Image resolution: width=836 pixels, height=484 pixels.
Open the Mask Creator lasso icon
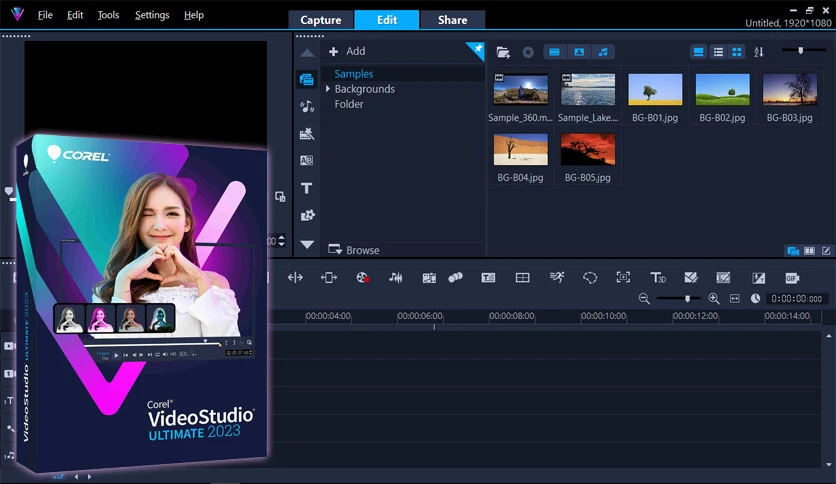(590, 278)
